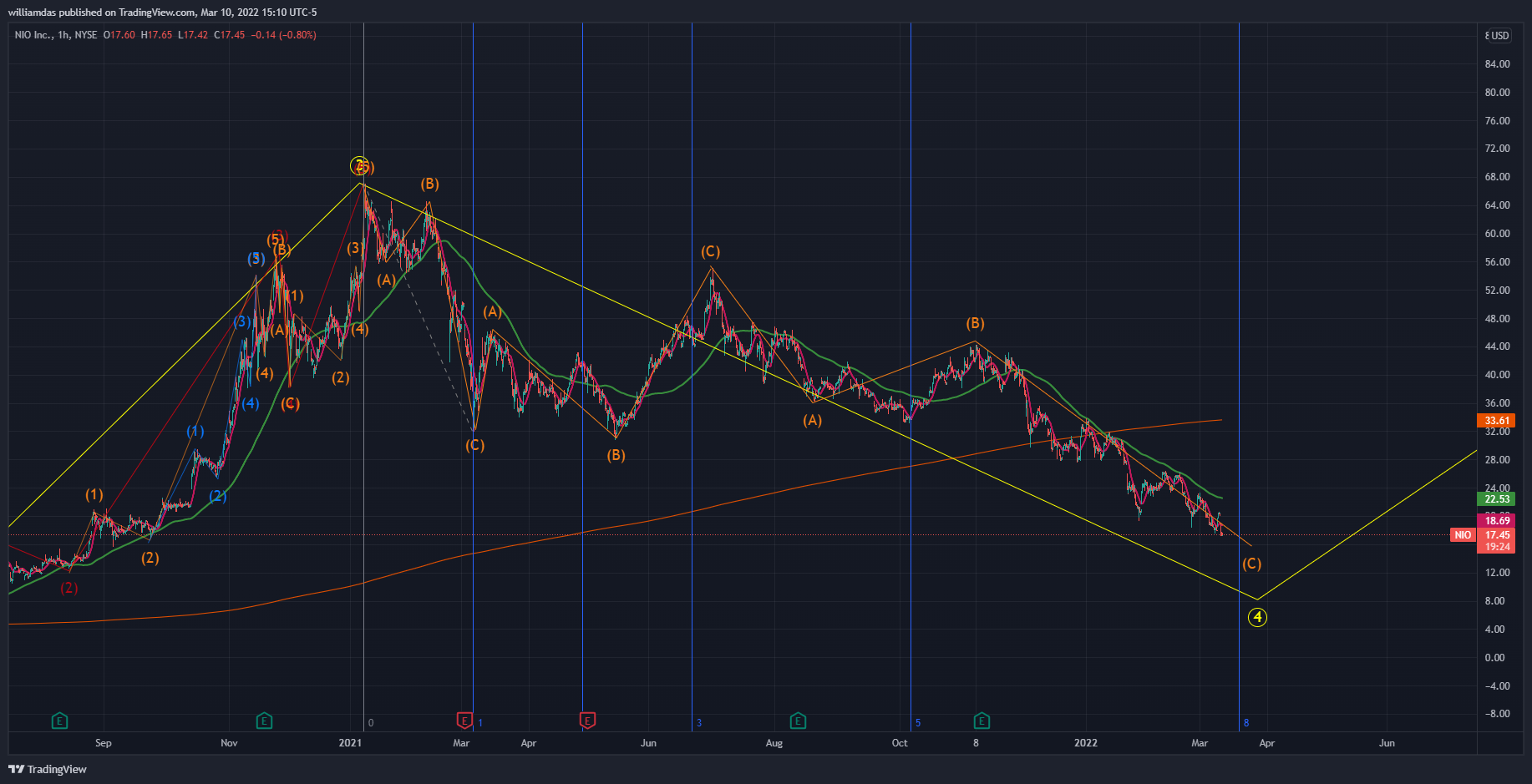Click the pink 18.69 price label
The width and height of the screenshot is (1532, 784).
1497,520
